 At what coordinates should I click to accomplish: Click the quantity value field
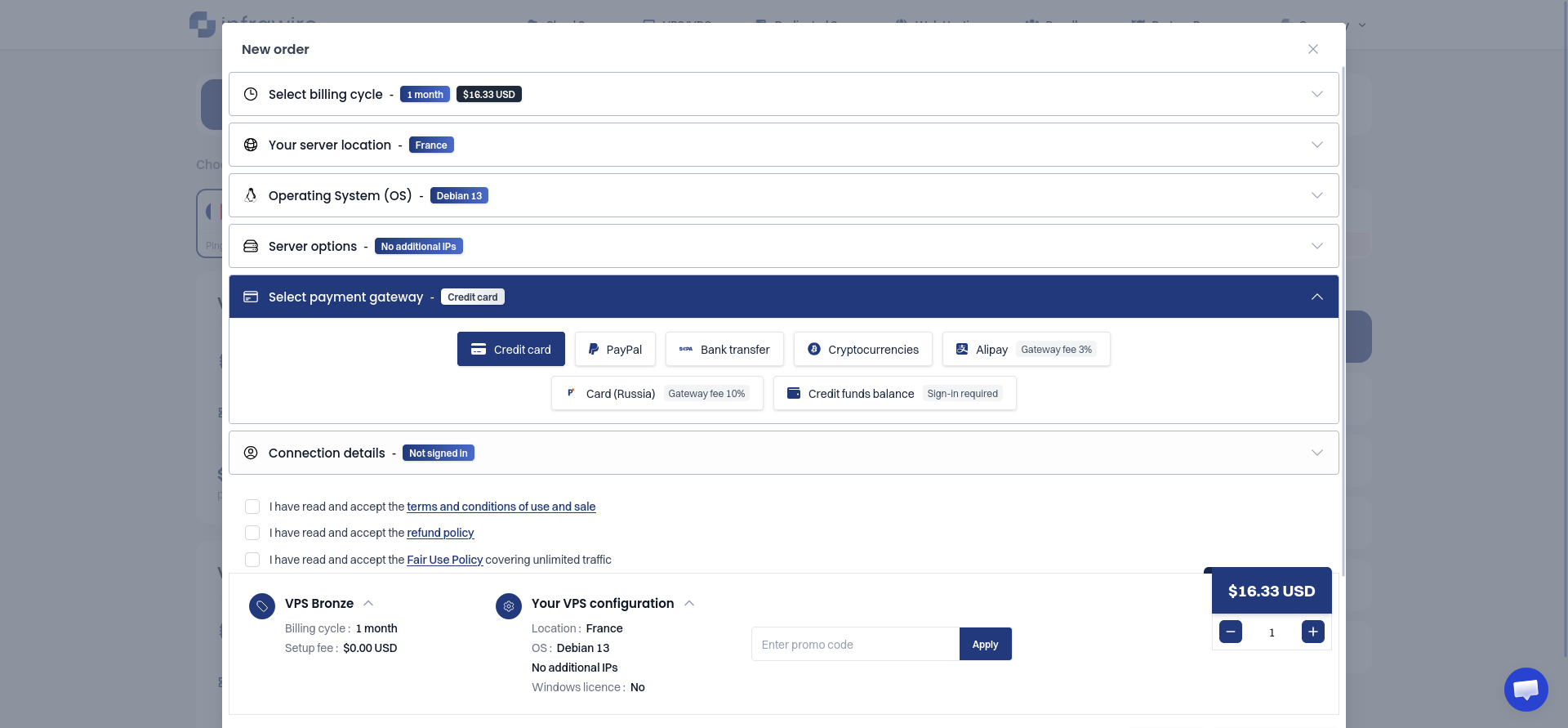pos(1272,632)
